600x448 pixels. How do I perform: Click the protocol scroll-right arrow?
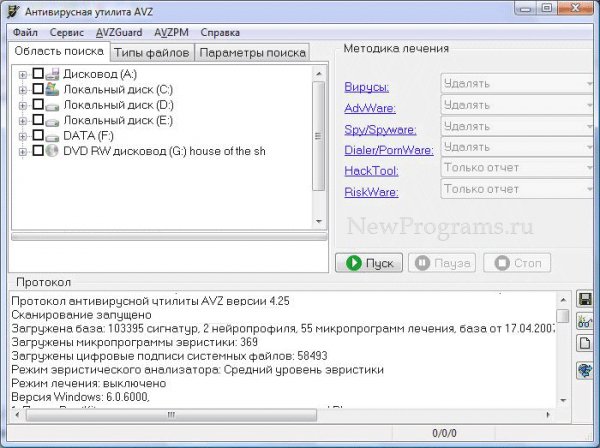point(548,415)
